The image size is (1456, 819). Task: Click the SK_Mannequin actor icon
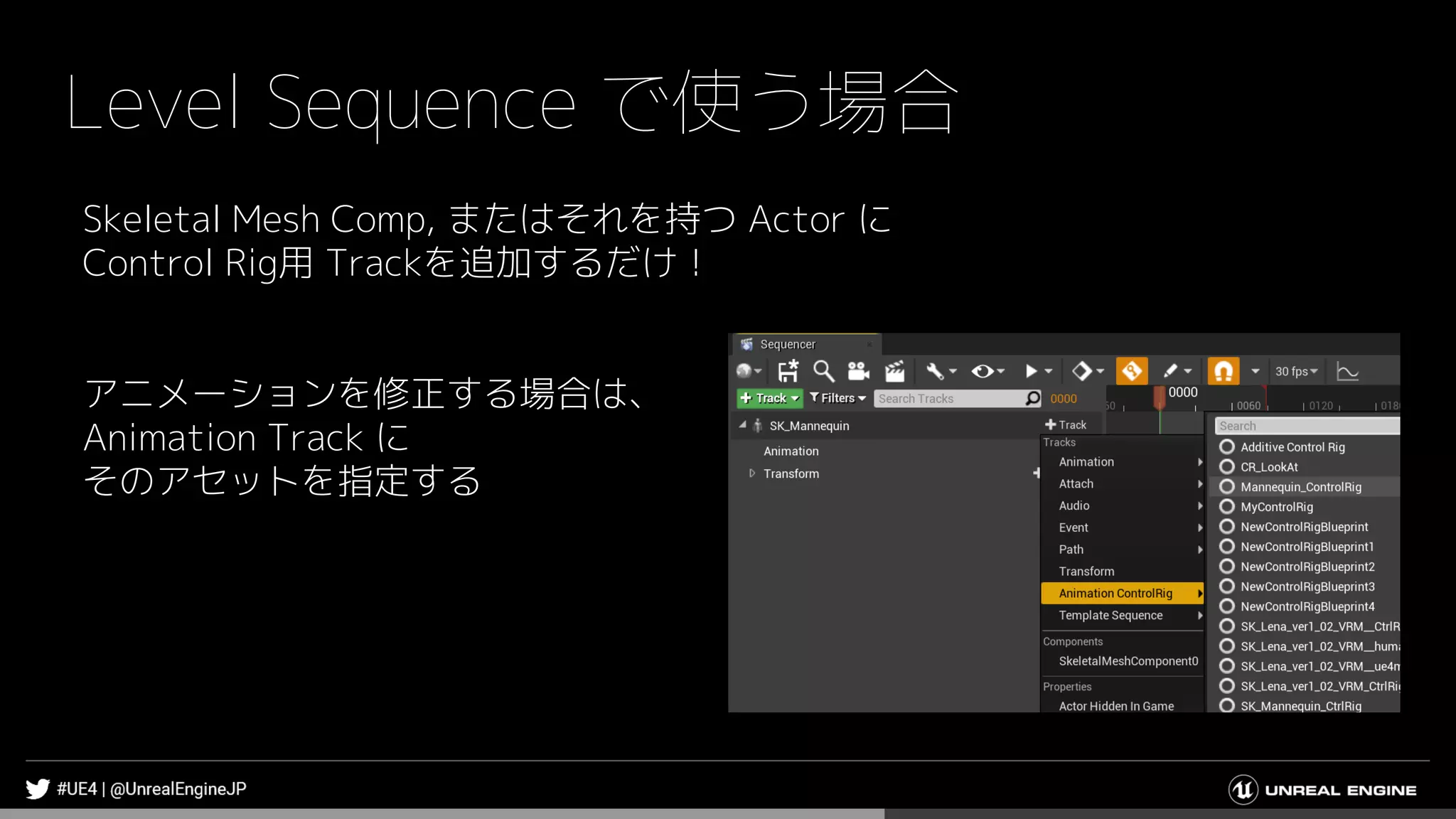coord(758,425)
